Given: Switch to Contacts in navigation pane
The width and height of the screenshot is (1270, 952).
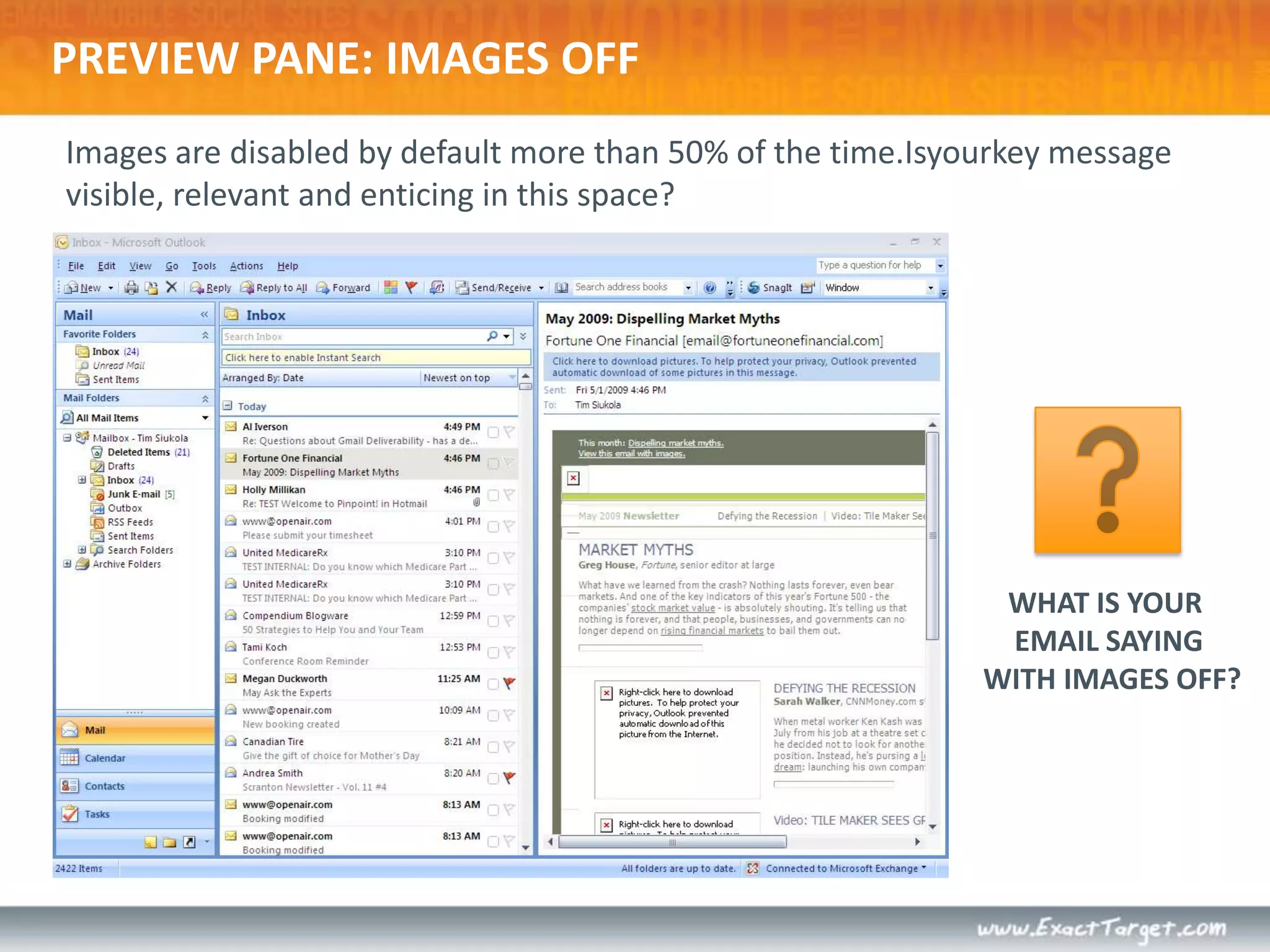Looking at the screenshot, I should click(135, 786).
